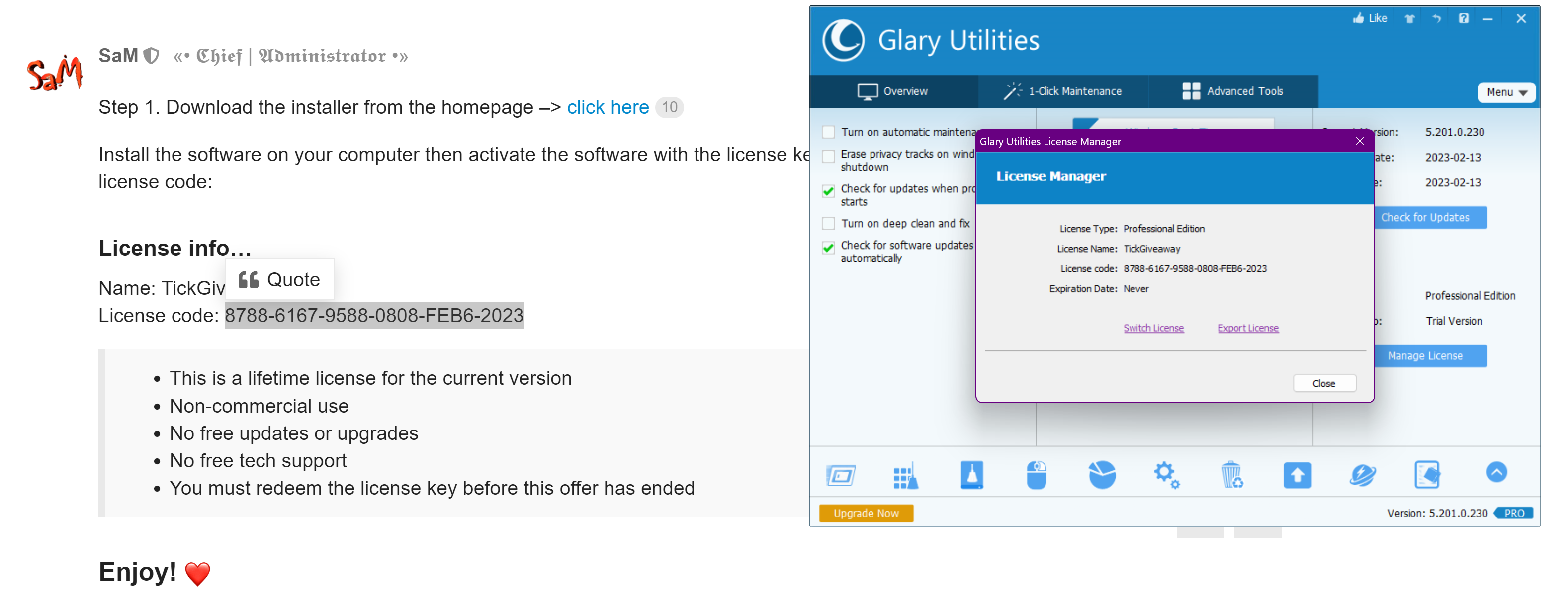1568x603 pixels.
Task: Open the Menu dropdown
Action: 1506,92
